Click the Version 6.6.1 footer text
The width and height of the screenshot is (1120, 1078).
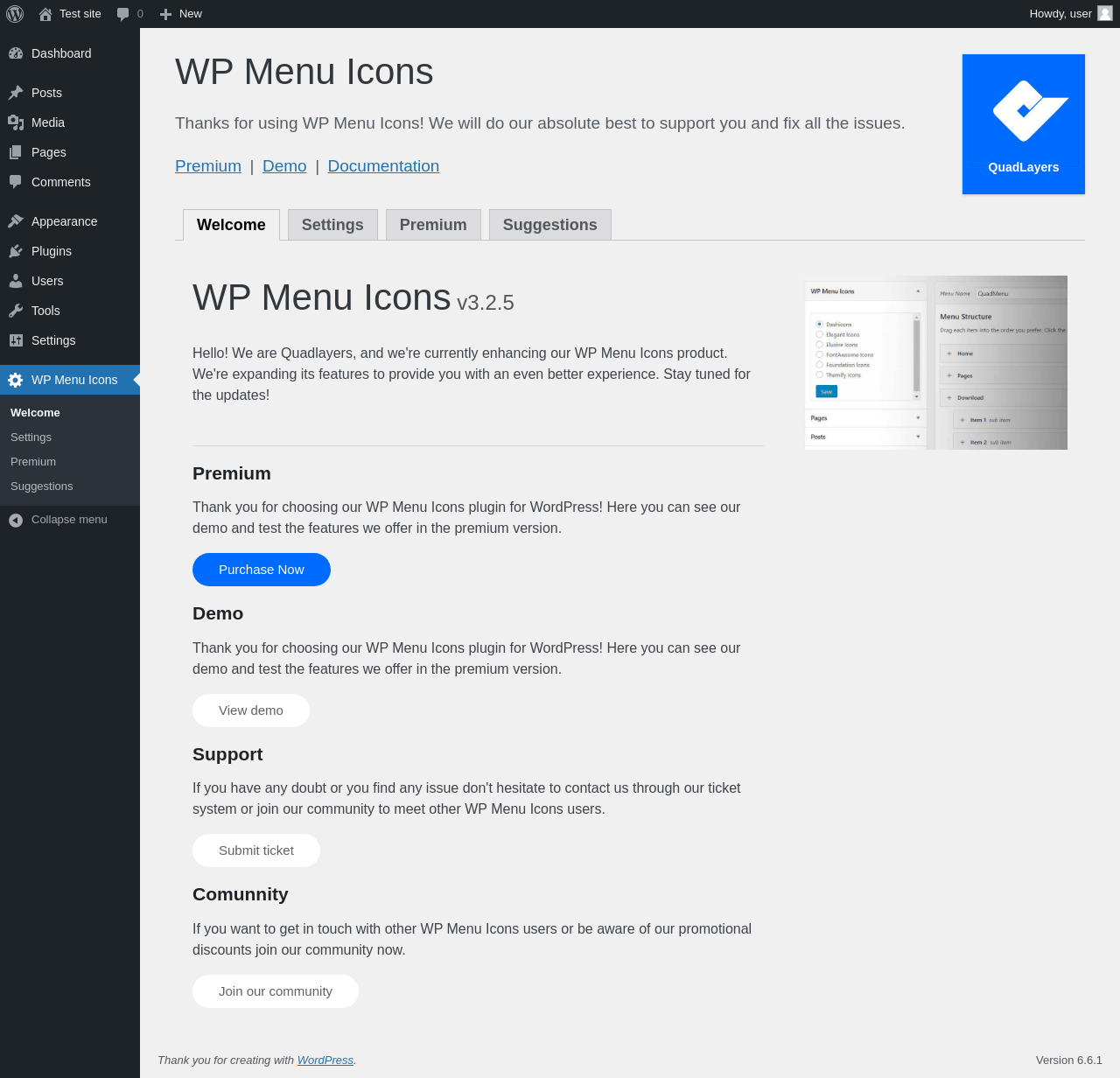click(1069, 1060)
